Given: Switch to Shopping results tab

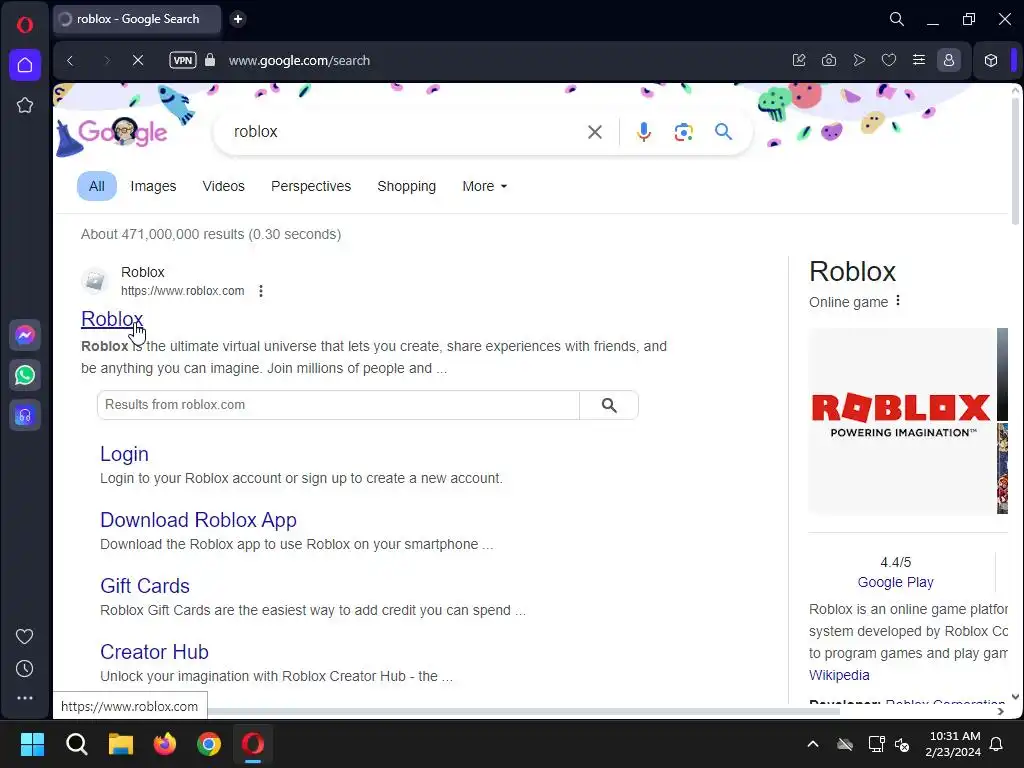Looking at the screenshot, I should [406, 186].
